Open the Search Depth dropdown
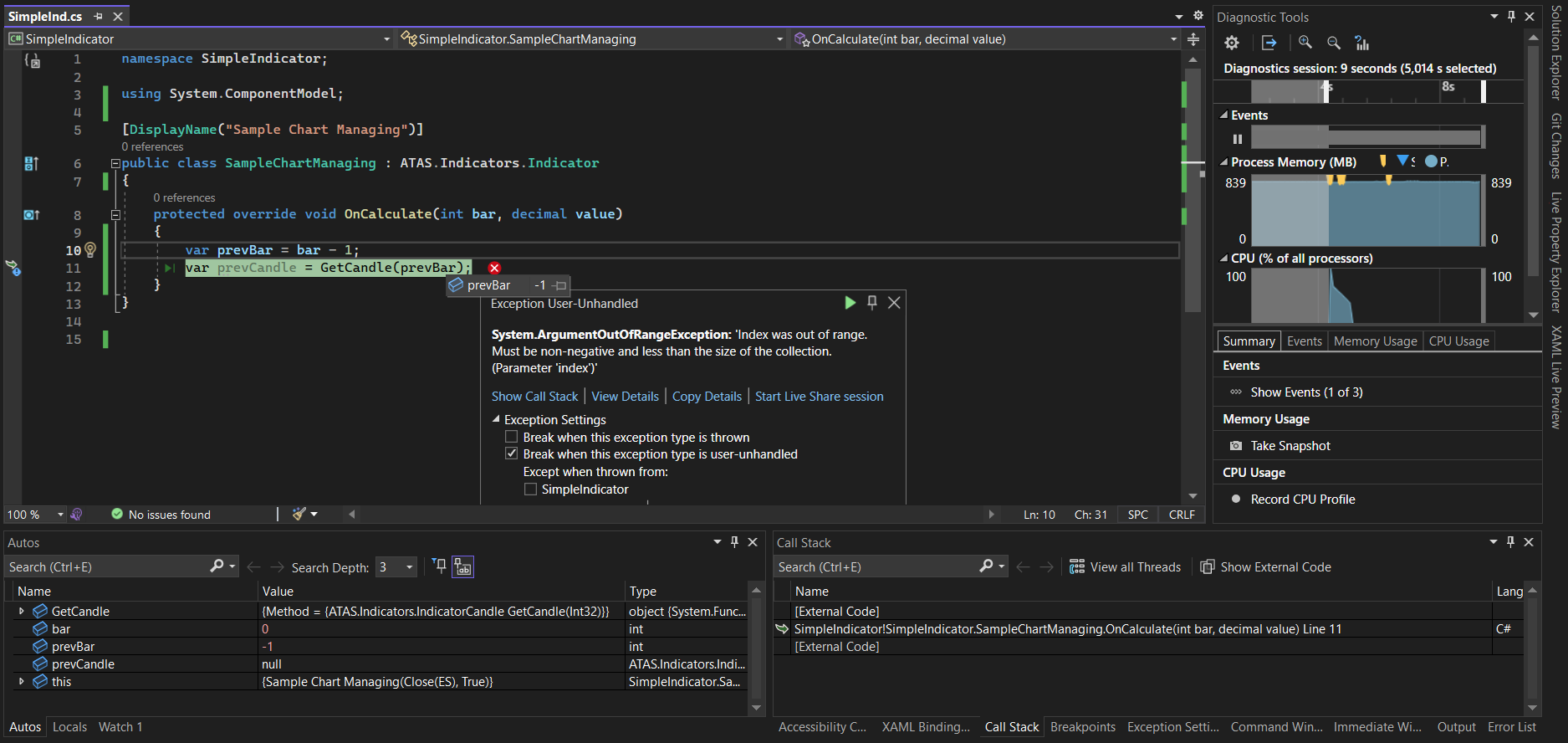 coord(409,567)
